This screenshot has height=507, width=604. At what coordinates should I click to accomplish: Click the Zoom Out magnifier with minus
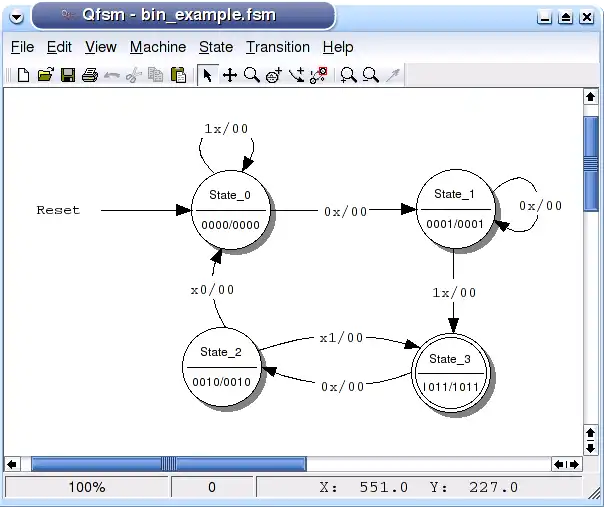(x=371, y=75)
